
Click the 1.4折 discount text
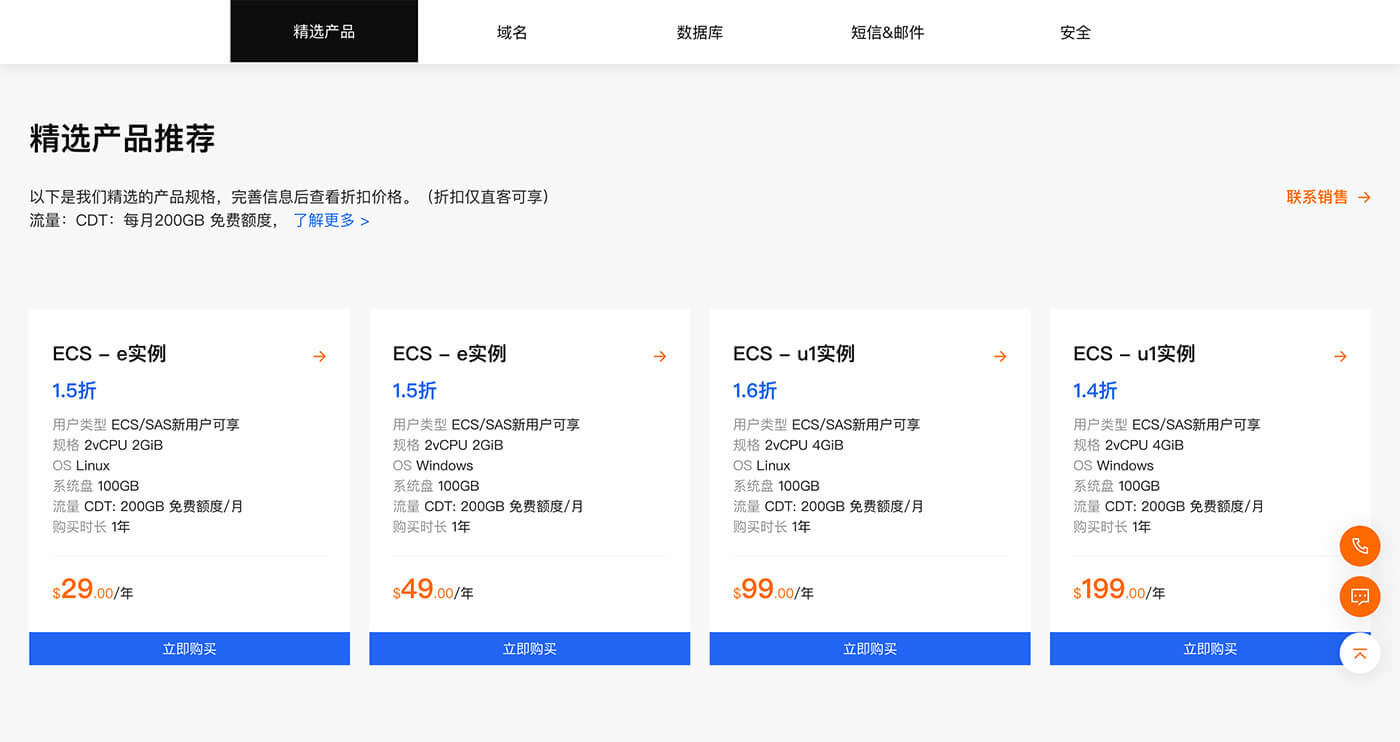click(1095, 390)
